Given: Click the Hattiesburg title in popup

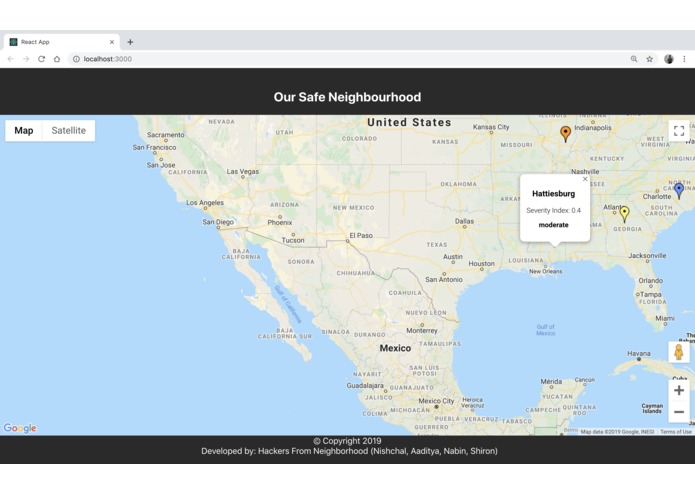Looking at the screenshot, I should (x=554, y=194).
